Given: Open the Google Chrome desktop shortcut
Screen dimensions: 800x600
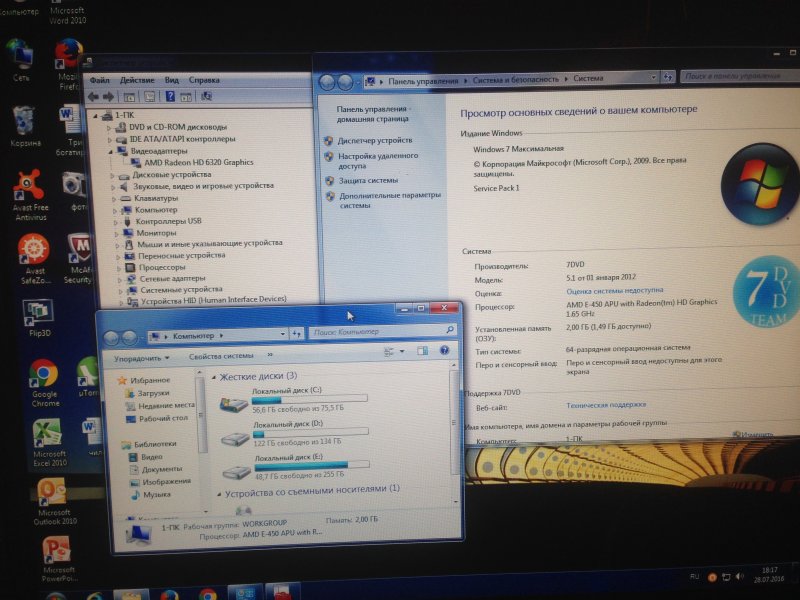Looking at the screenshot, I should [x=43, y=375].
